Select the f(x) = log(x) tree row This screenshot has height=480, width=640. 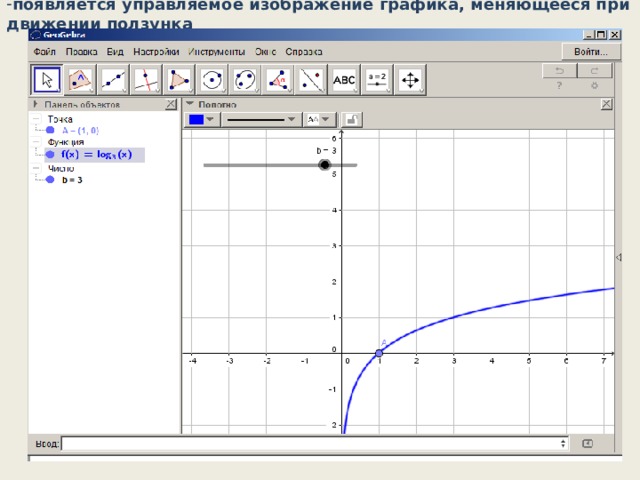94,155
